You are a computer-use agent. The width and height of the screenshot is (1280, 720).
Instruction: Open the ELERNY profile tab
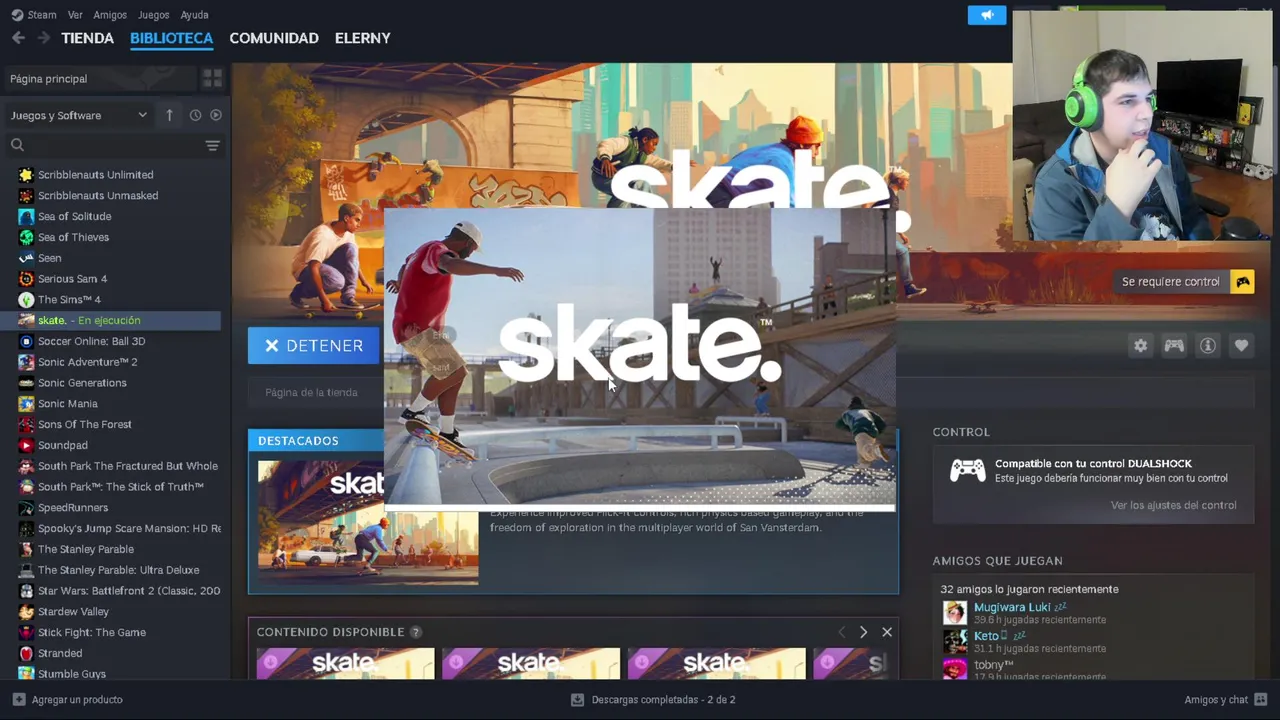coord(362,38)
